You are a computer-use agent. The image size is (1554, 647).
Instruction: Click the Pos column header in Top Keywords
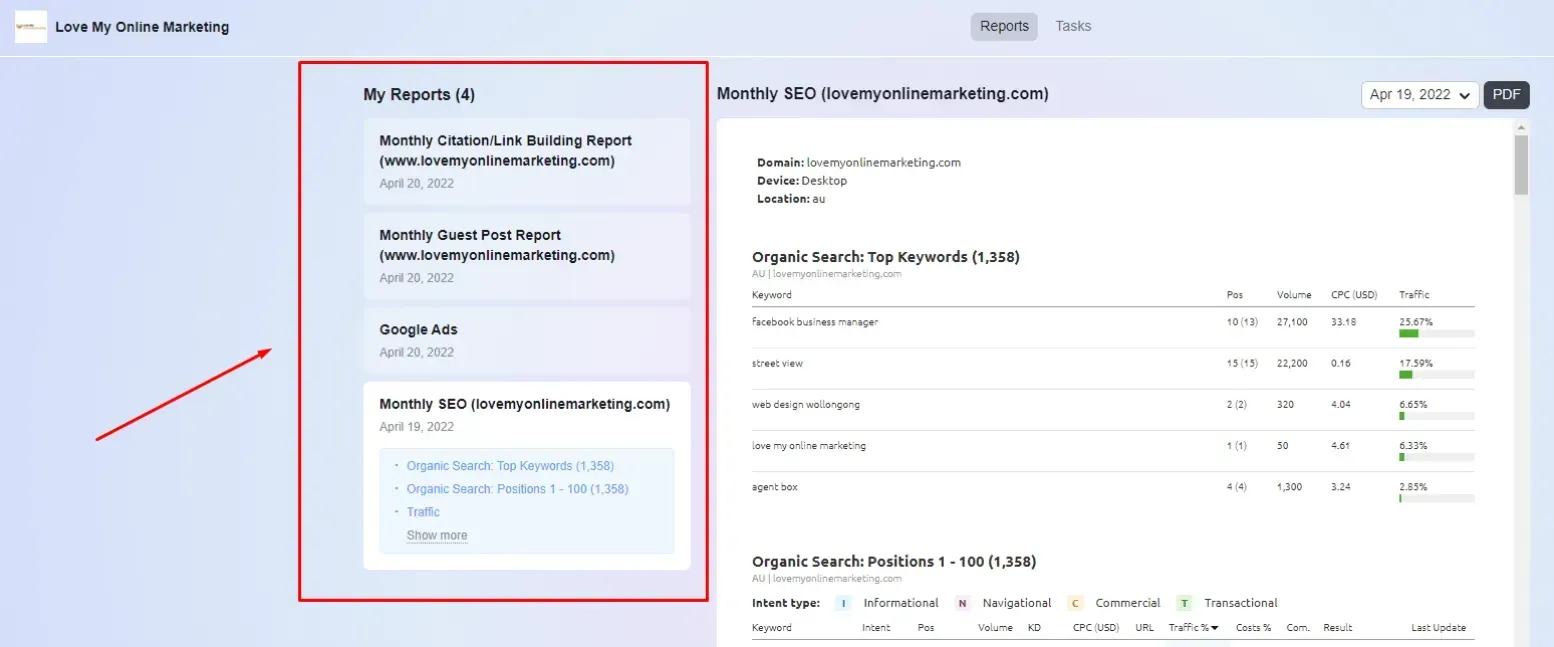1235,295
